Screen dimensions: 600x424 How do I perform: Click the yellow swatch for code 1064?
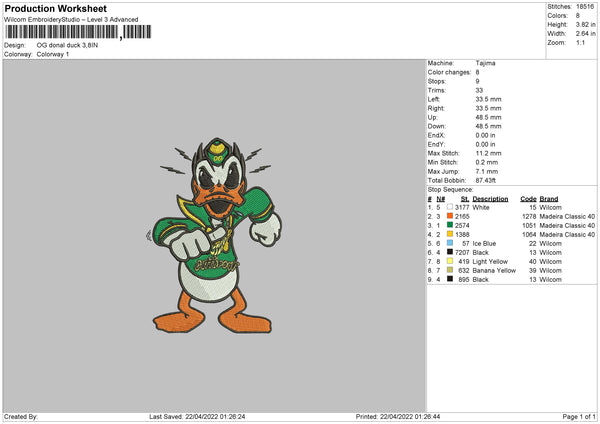[450, 234]
